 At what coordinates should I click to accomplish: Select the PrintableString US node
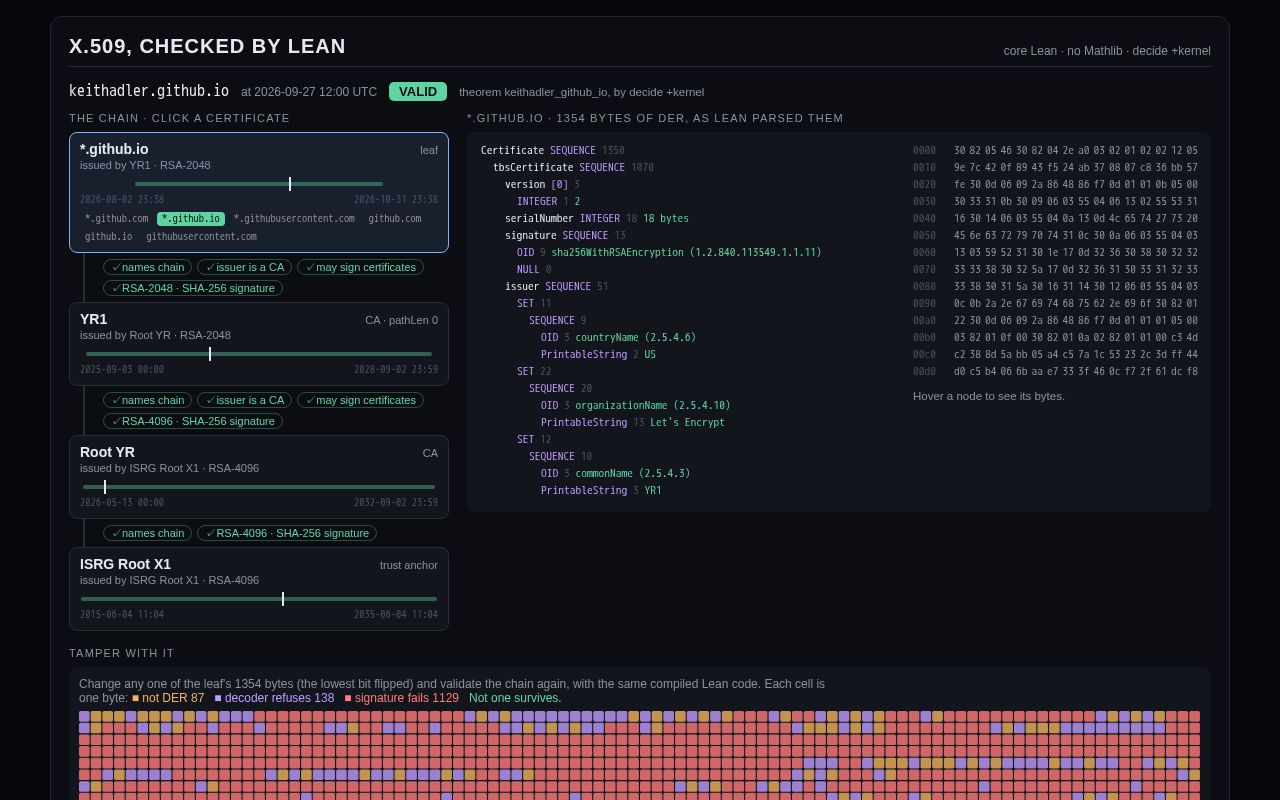tap(598, 355)
